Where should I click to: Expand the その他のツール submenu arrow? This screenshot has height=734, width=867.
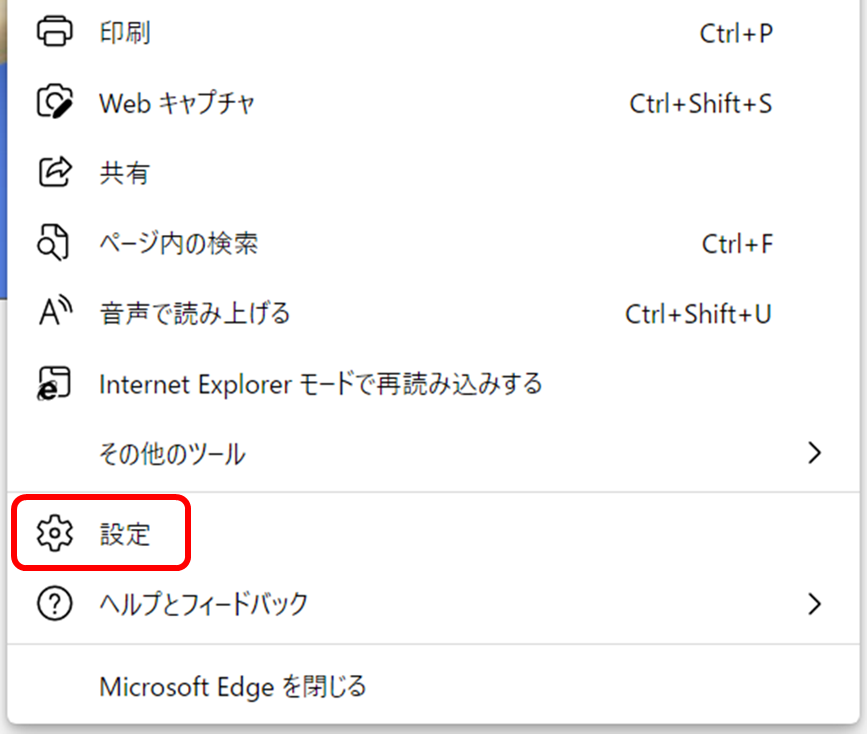[814, 453]
